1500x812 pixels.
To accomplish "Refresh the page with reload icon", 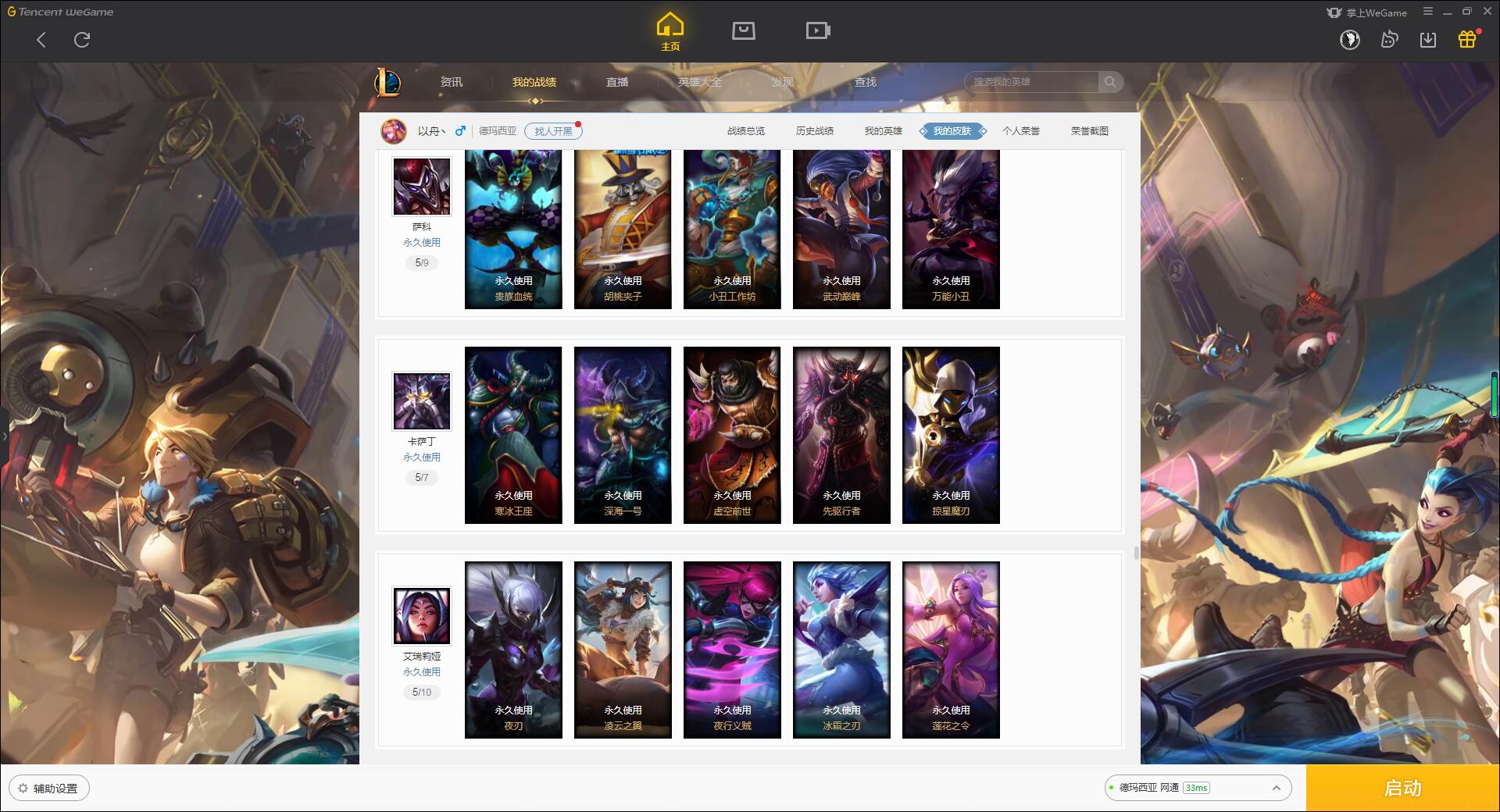I will 82,40.
